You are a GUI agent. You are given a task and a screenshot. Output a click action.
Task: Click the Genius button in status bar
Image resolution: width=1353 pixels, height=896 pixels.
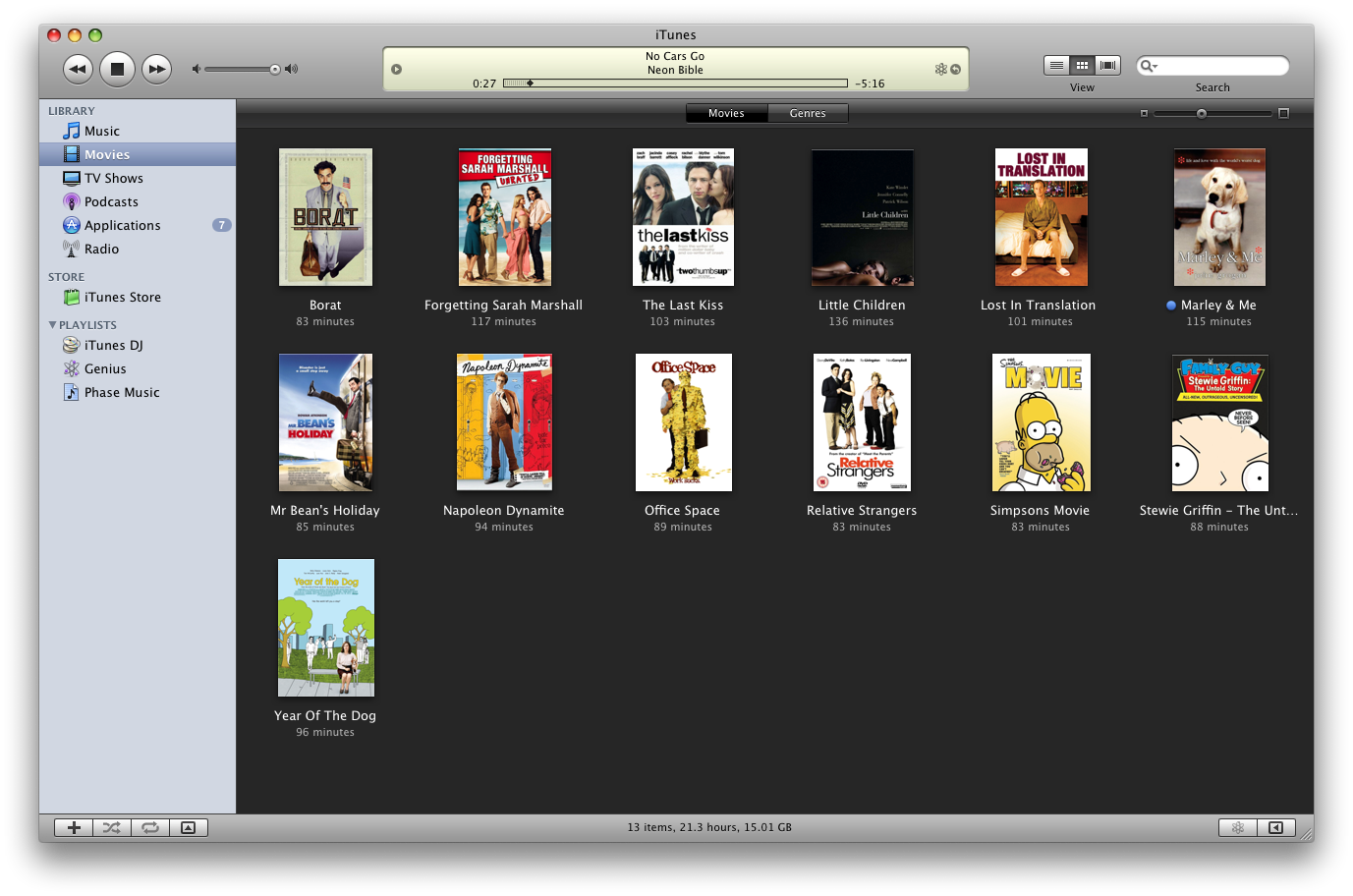[x=1238, y=827]
